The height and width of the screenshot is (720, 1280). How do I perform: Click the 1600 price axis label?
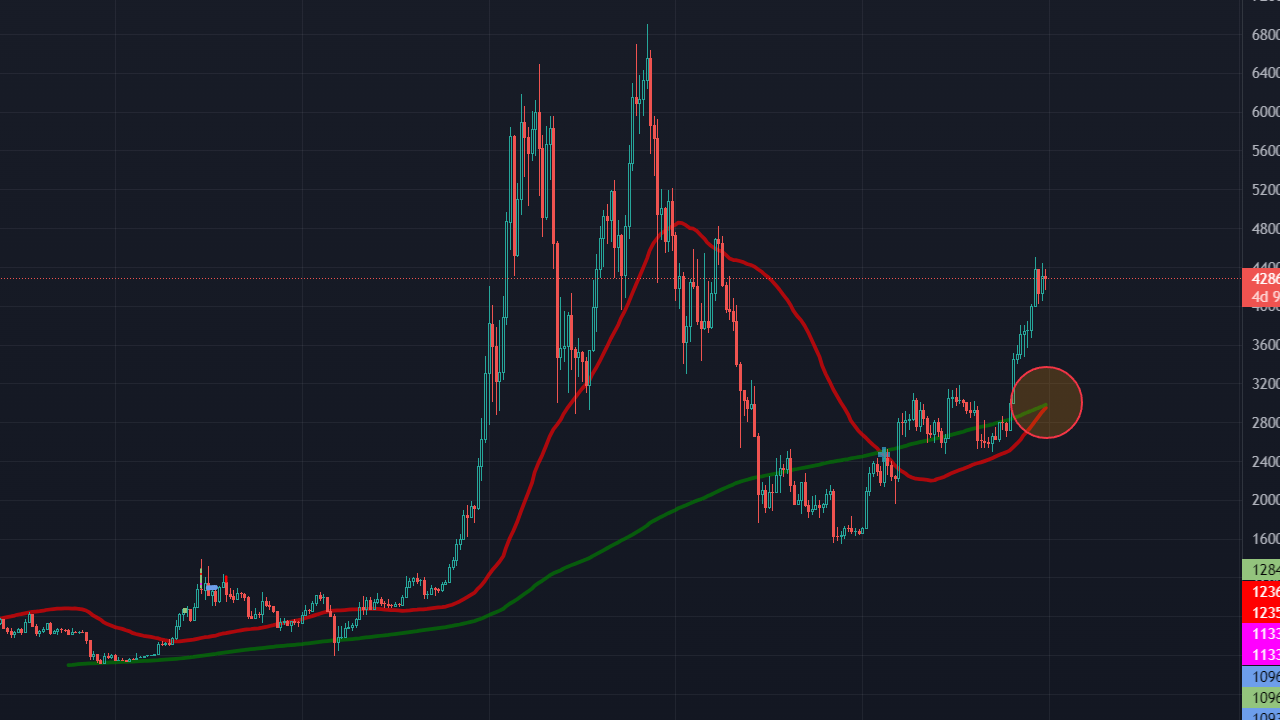pyautogui.click(x=1265, y=539)
